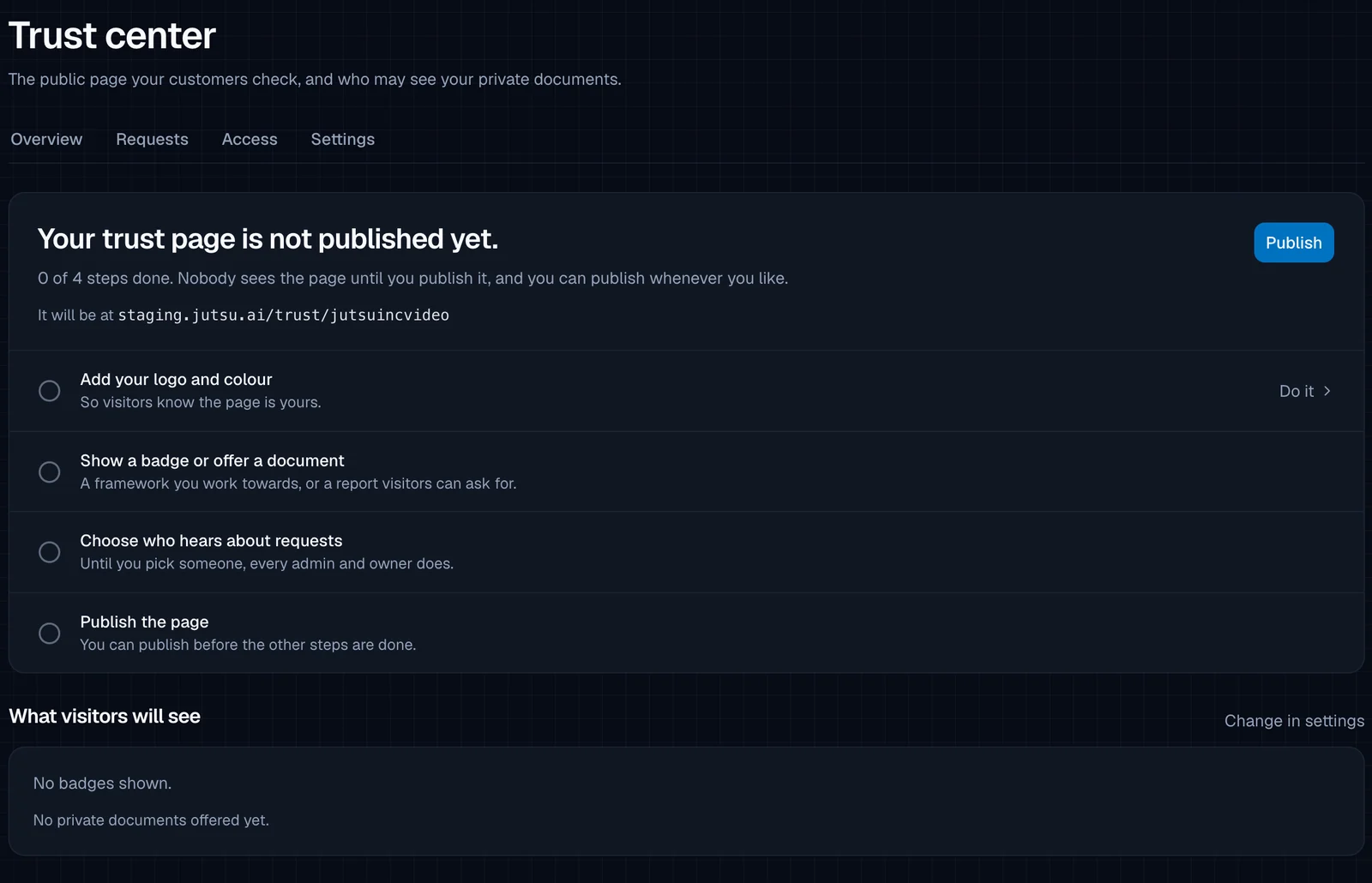Click 'So visitors know the page is yours.' description
1372x883 pixels.
pyautogui.click(x=201, y=402)
